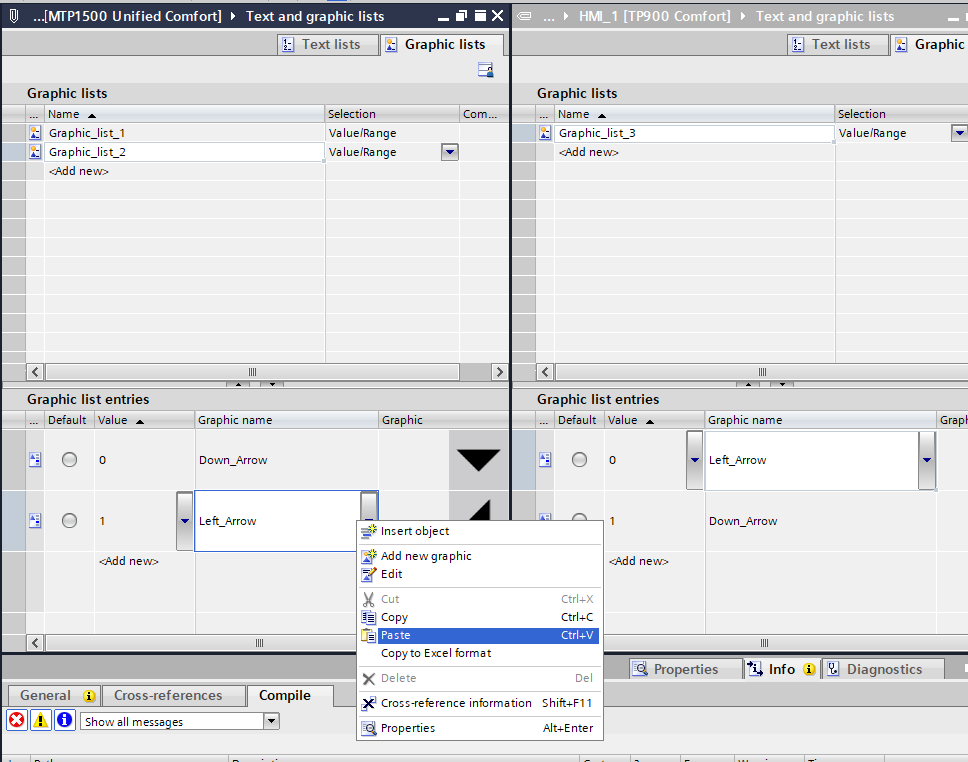Switch to Text lists tab in right editor
This screenshot has height=762, width=968.
coord(838,44)
